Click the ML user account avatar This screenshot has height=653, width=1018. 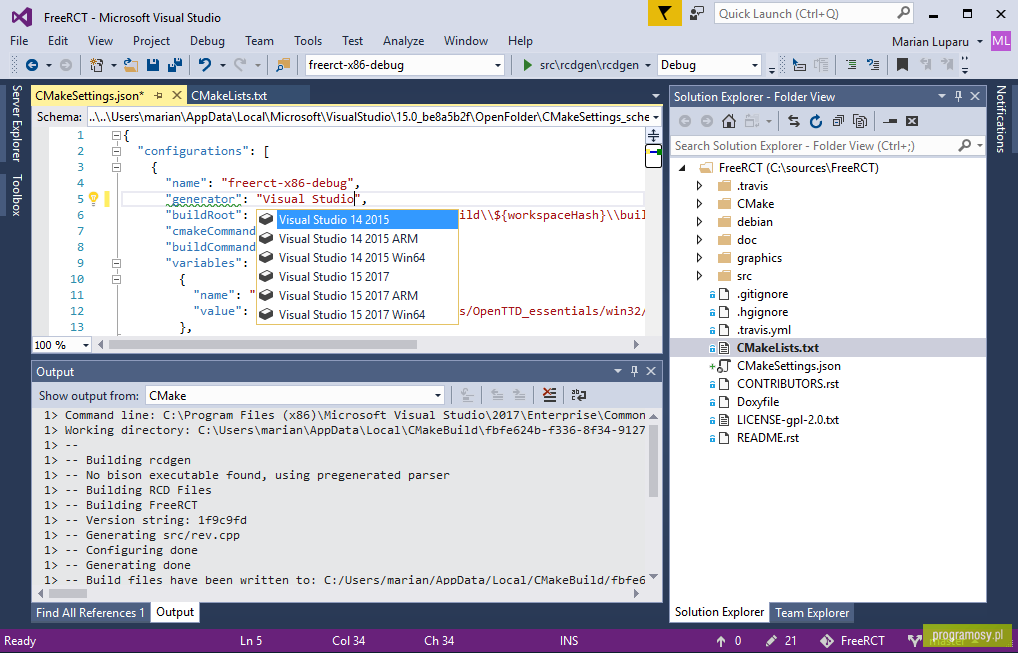tap(1000, 41)
